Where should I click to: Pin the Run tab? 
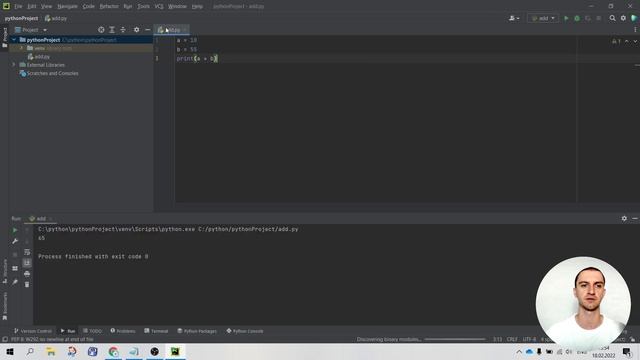pos(15,282)
